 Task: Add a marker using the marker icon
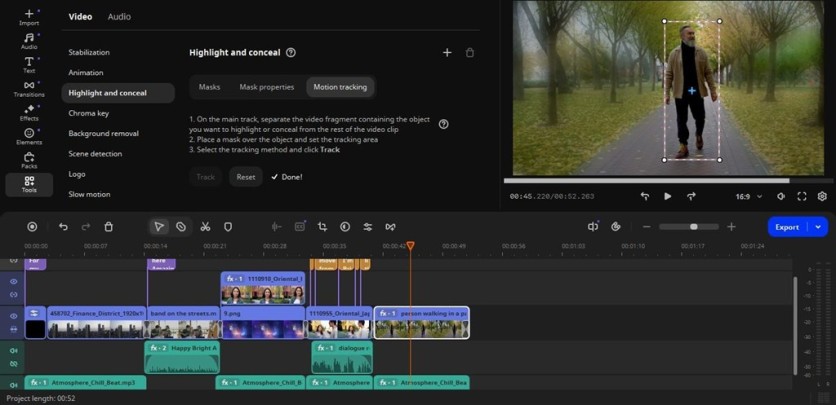point(228,227)
